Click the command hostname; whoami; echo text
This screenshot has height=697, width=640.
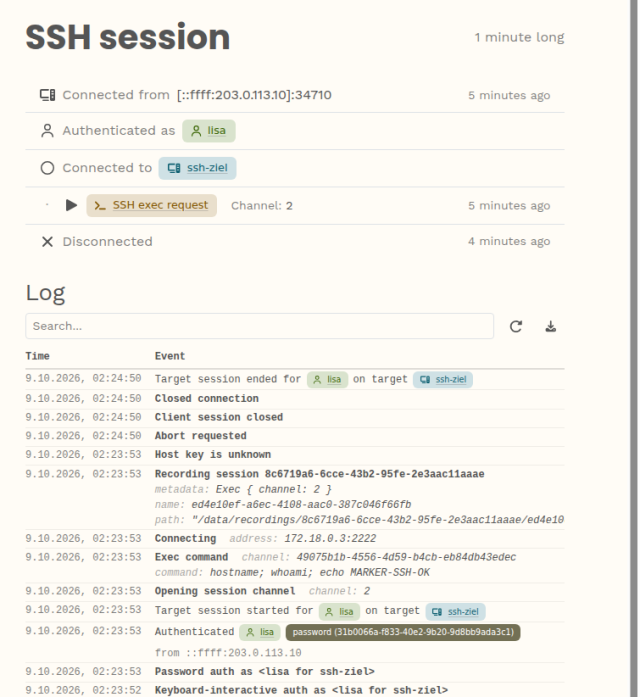[x=292, y=573]
